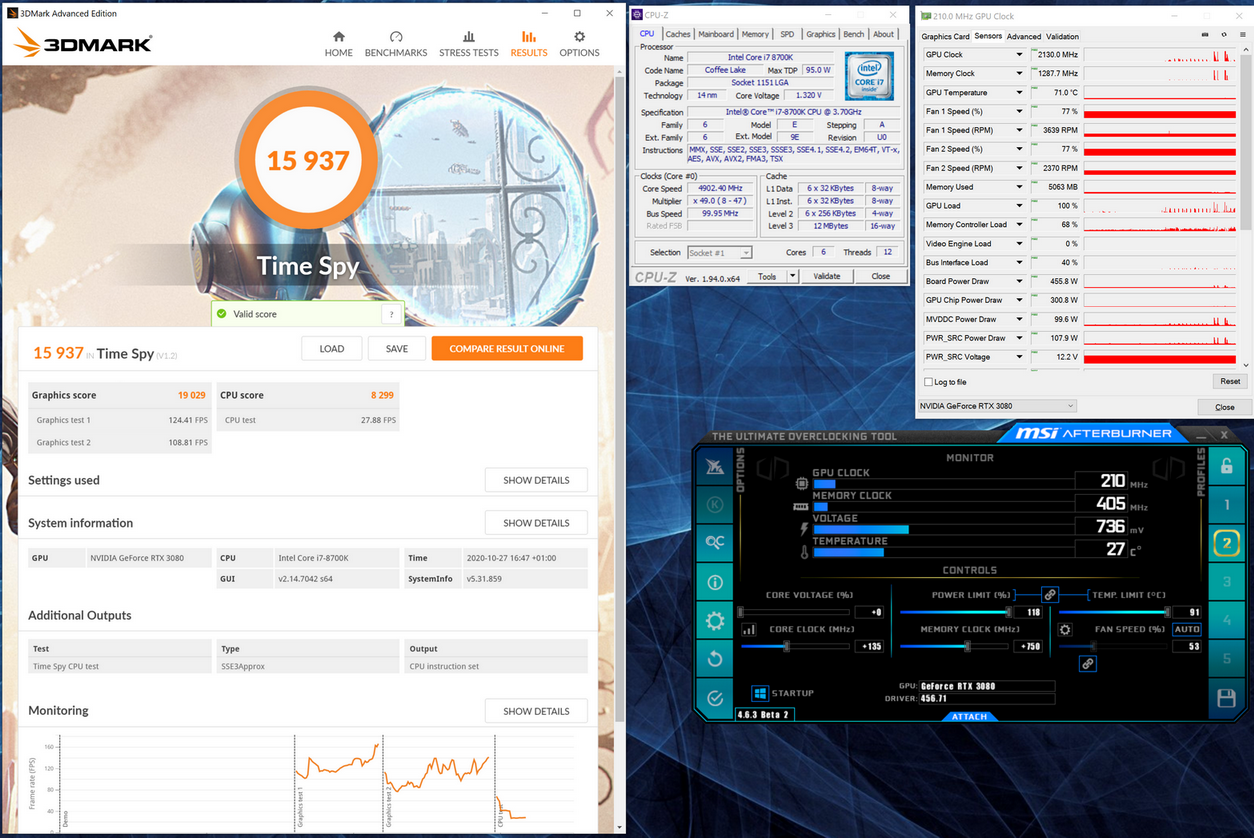The height and width of the screenshot is (838, 1254).
Task: Open the Graphics Card tab in GPU-Z
Action: coord(945,37)
